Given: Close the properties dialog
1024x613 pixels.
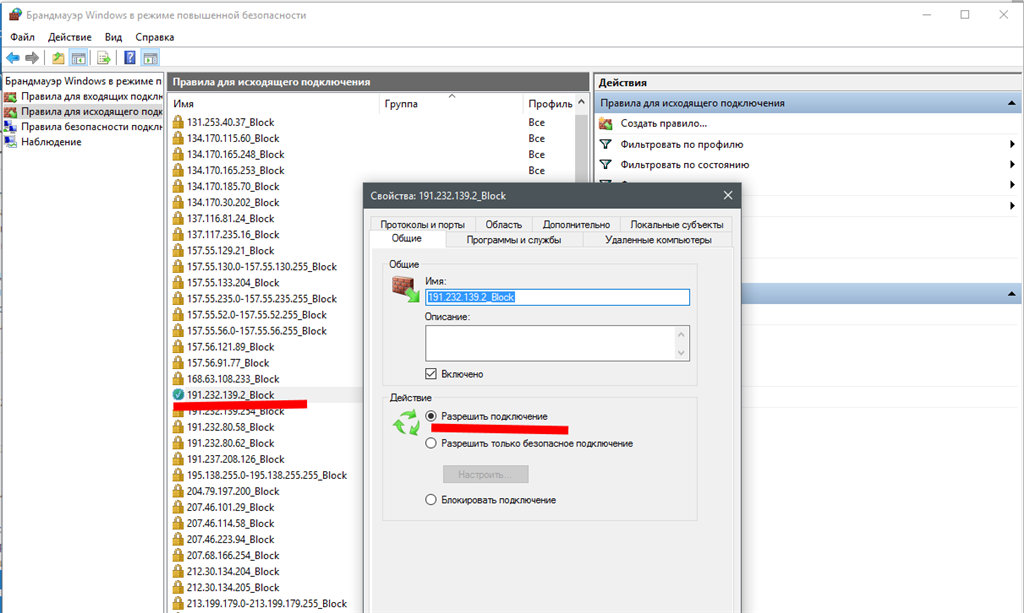Looking at the screenshot, I should click(728, 195).
